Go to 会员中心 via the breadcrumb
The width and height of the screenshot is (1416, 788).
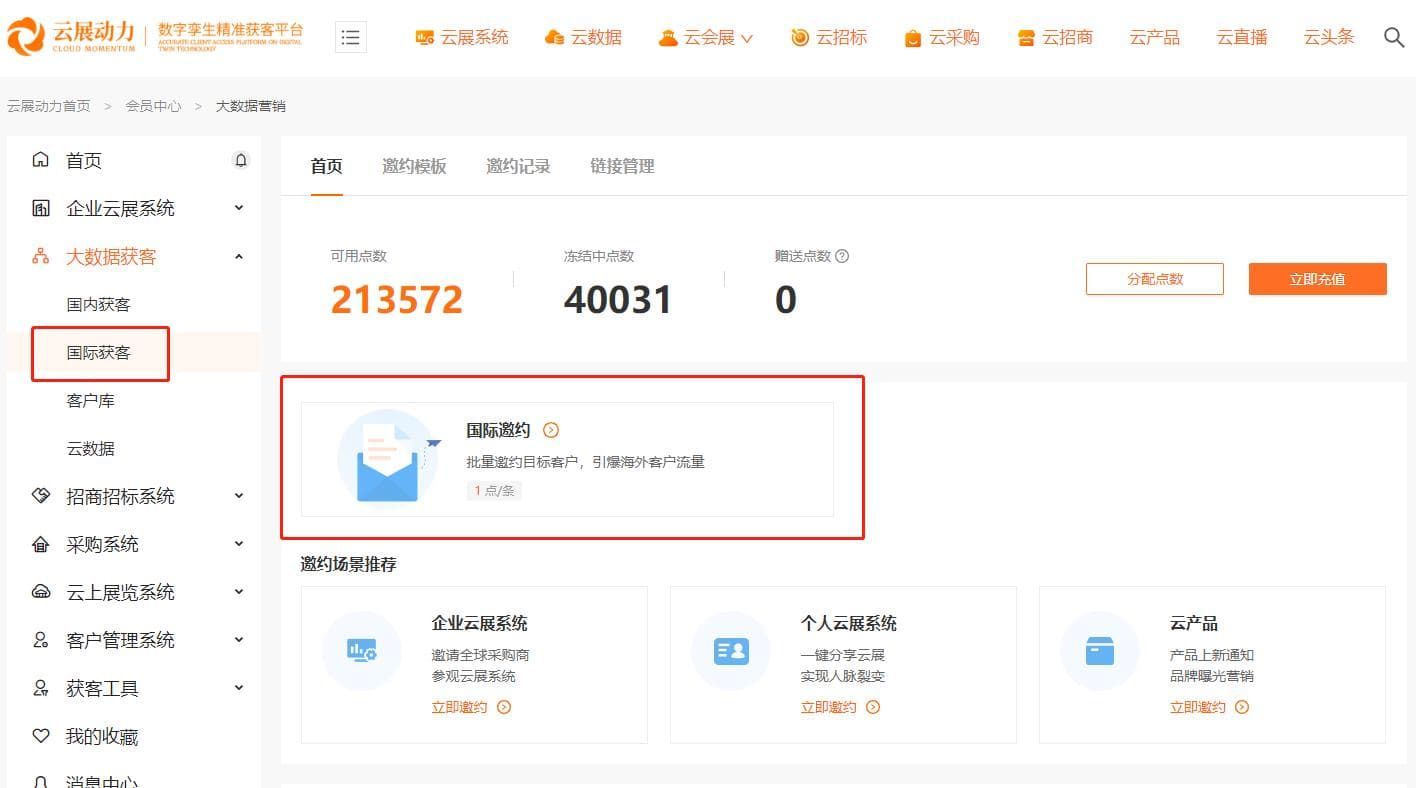pos(153,105)
